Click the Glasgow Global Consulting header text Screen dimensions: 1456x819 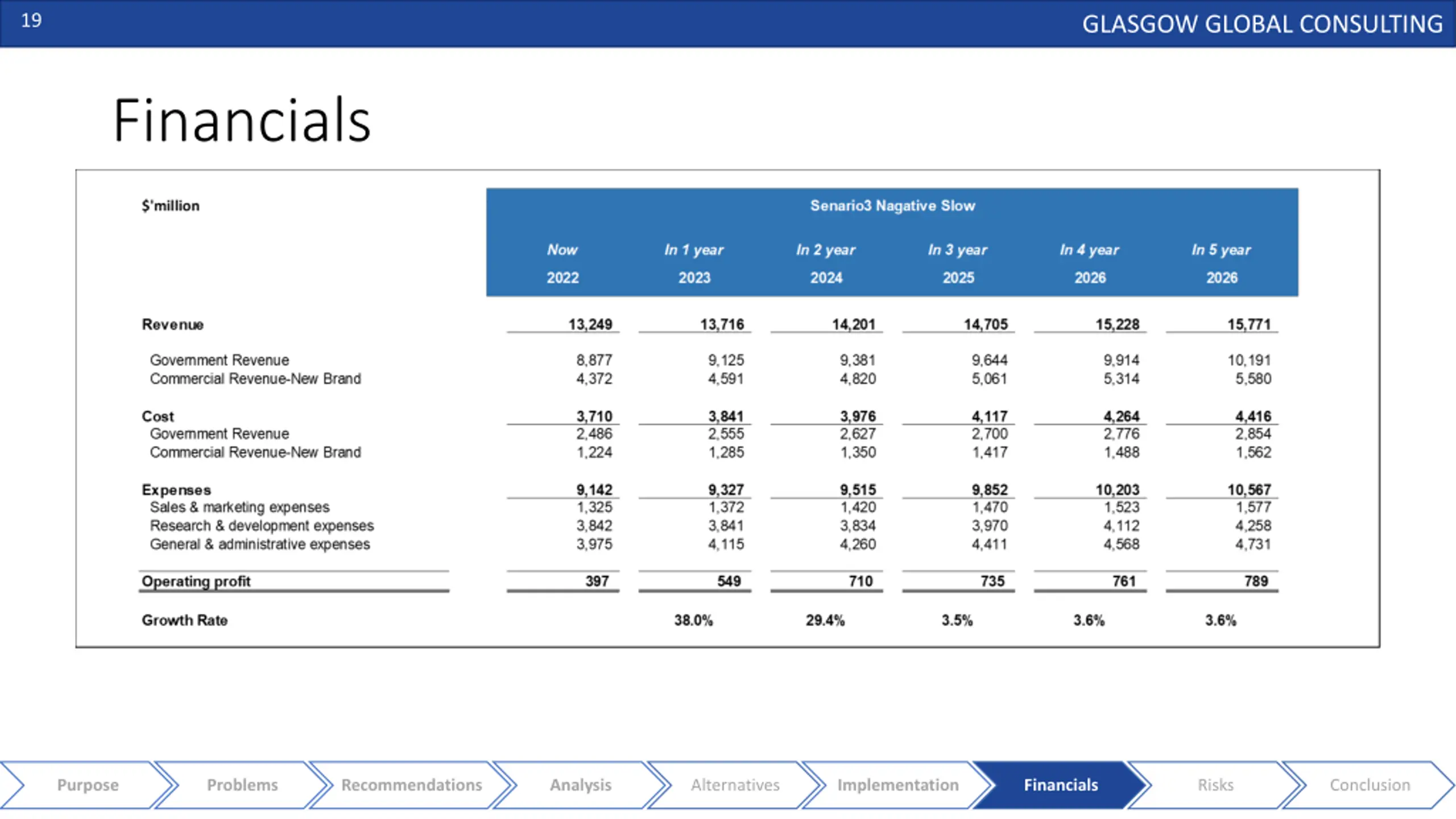(x=1262, y=24)
